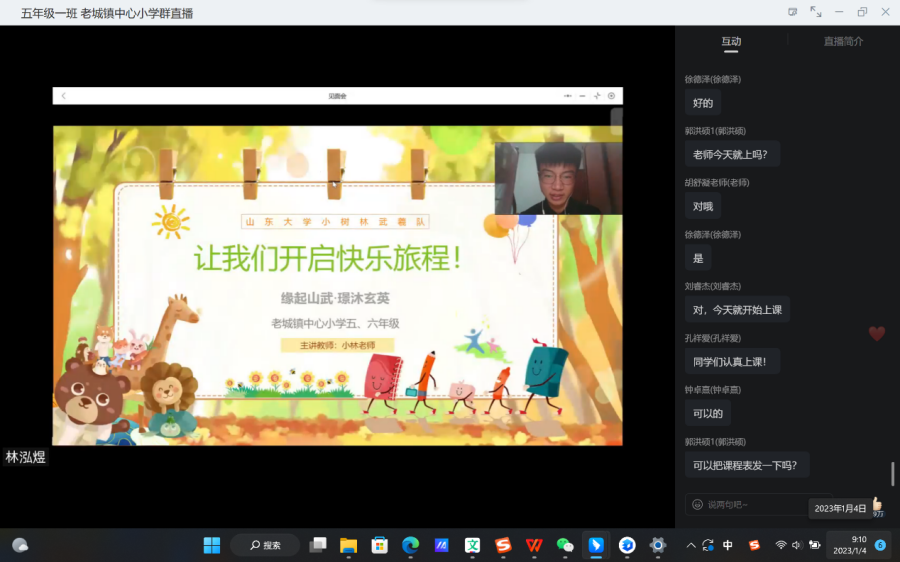Open the clock and date flyout
Viewport: 900px width, 562px height.
point(849,545)
